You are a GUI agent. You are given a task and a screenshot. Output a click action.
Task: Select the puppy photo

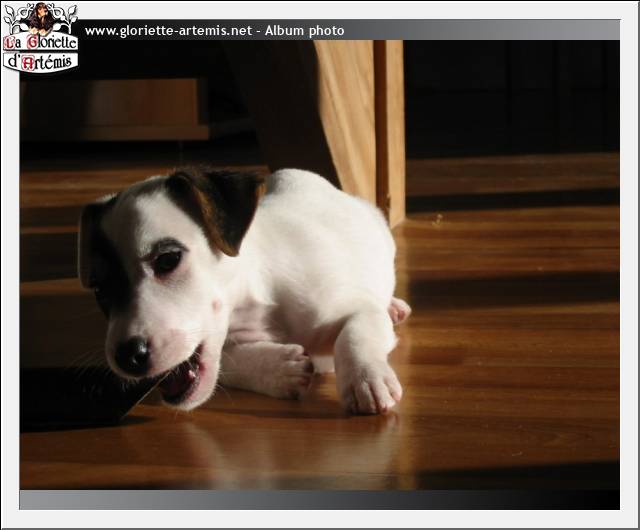(320, 265)
